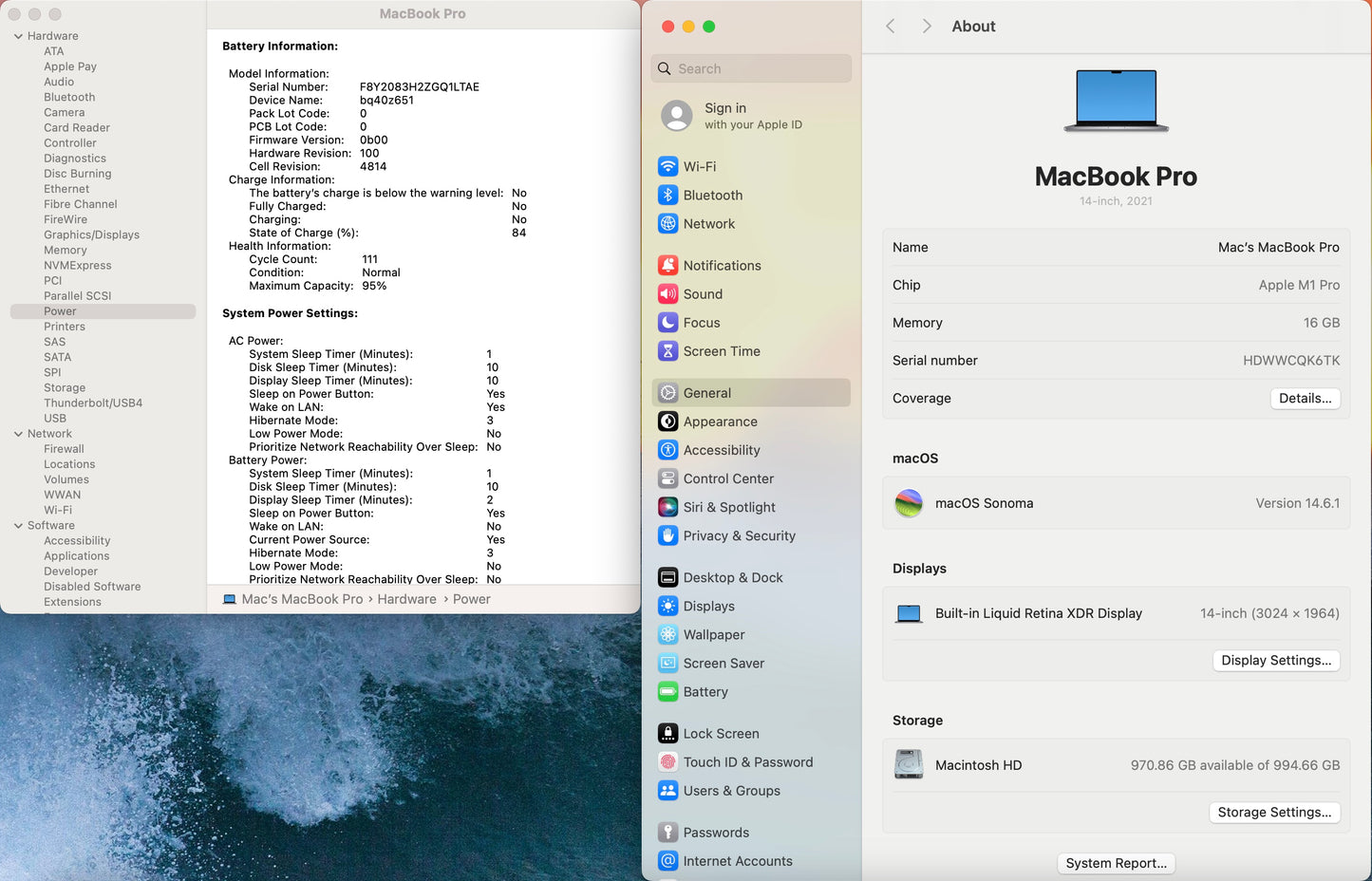Collapse the Hardware section
1372x881 pixels.
coord(17,35)
